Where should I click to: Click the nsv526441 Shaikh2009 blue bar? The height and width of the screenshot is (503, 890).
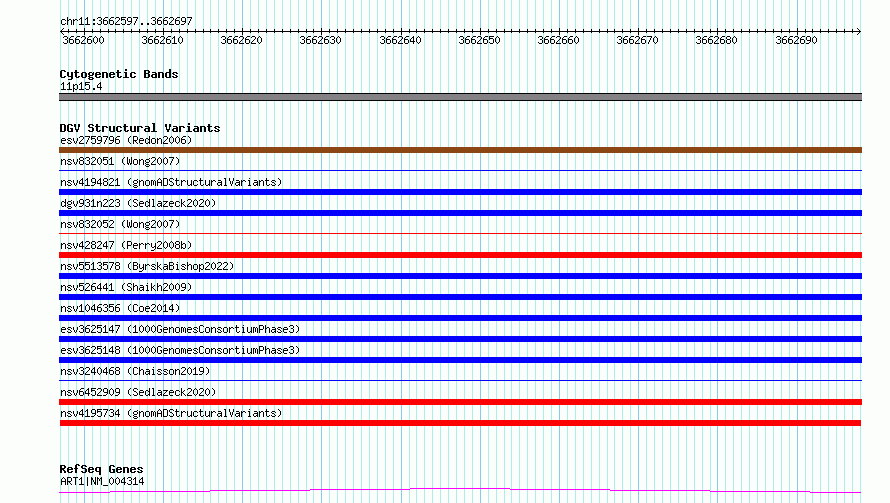pos(460,297)
